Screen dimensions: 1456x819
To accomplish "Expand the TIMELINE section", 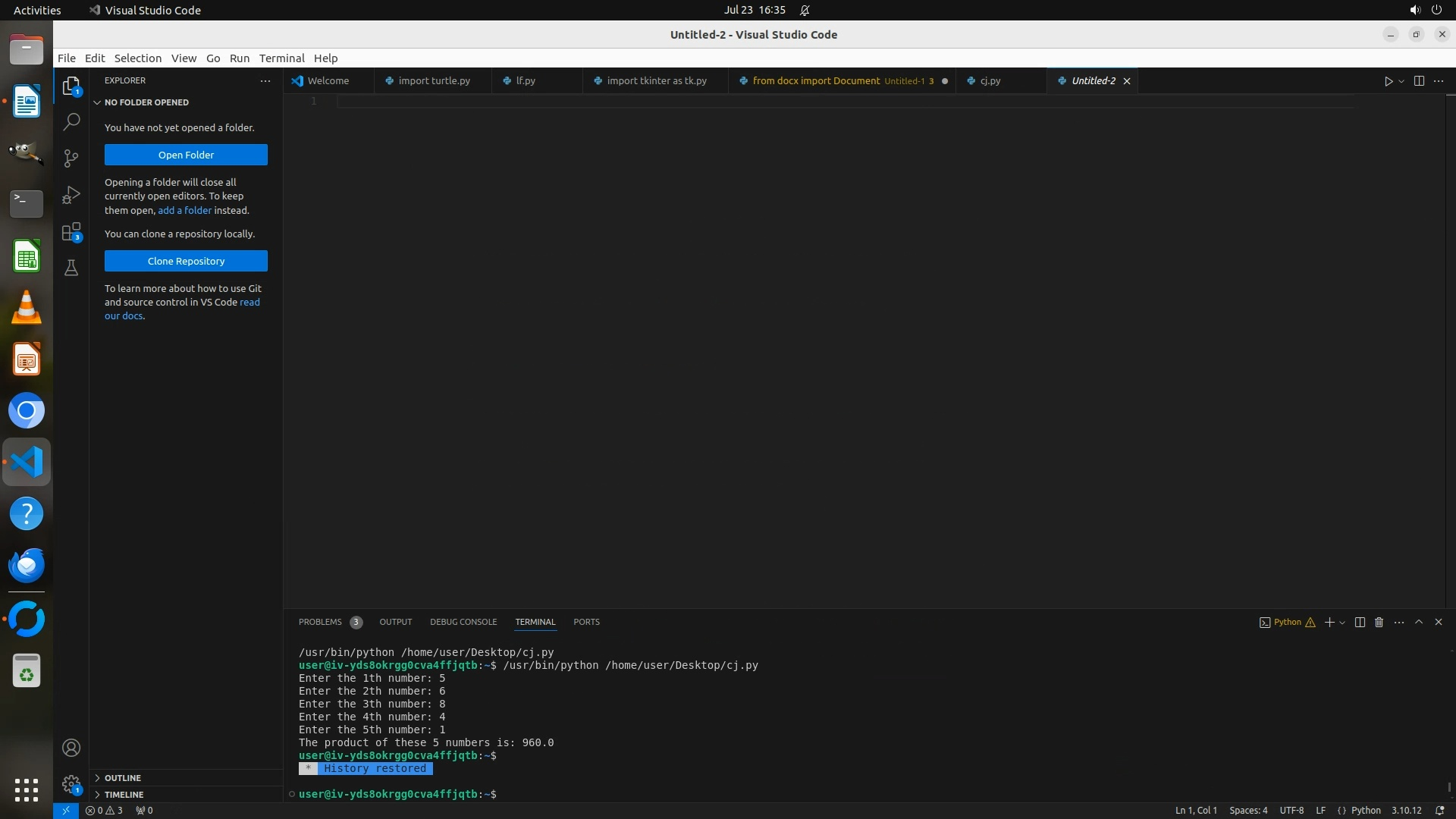I will point(124,795).
